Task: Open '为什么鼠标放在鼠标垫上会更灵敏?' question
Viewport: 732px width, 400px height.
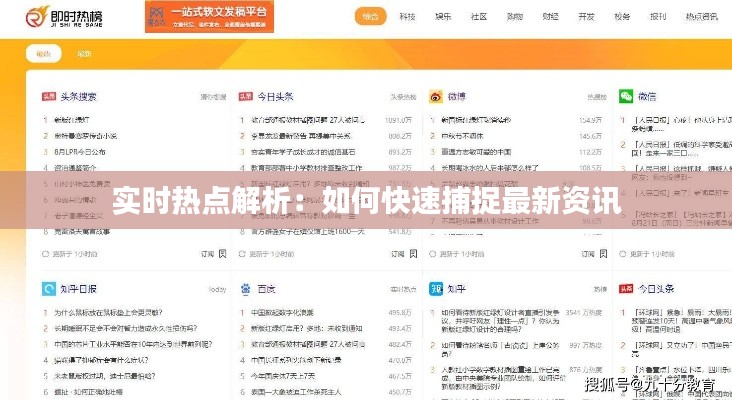Action: click(x=108, y=312)
